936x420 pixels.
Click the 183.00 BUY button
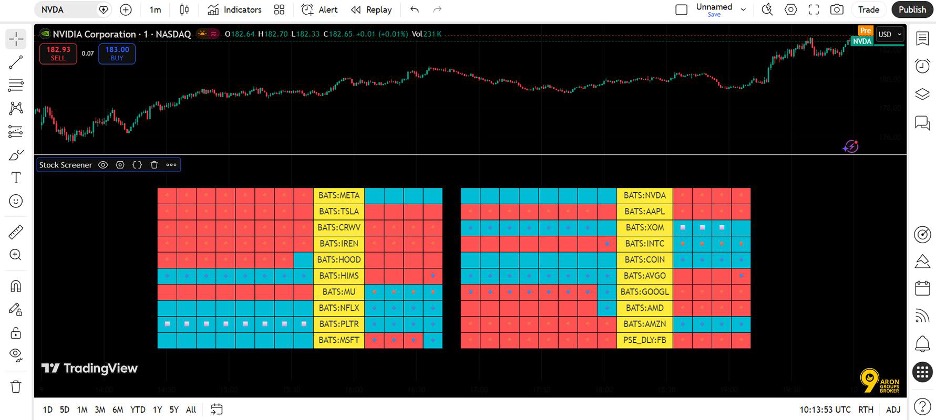point(117,53)
